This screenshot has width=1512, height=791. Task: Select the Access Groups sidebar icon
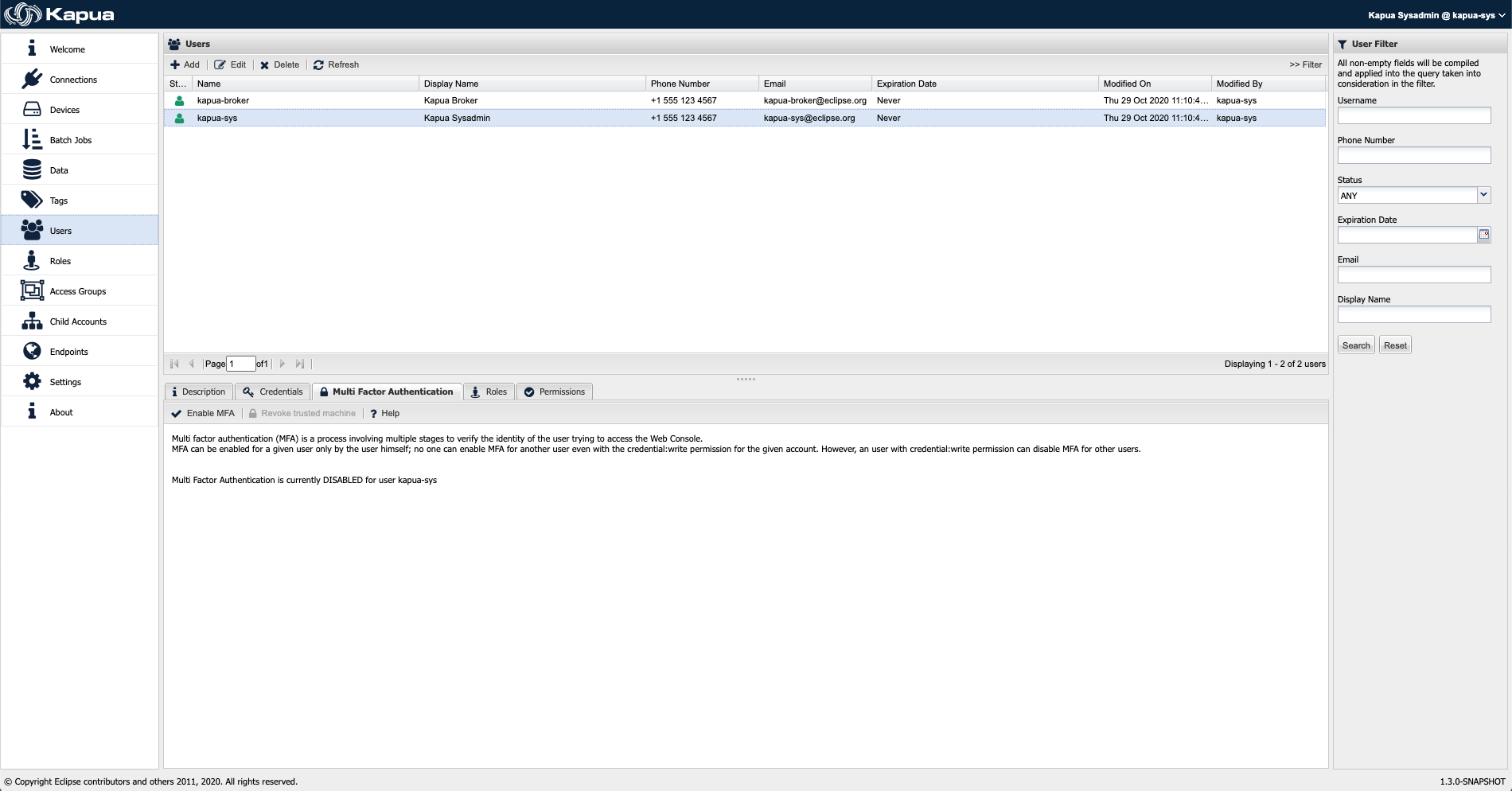(32, 290)
